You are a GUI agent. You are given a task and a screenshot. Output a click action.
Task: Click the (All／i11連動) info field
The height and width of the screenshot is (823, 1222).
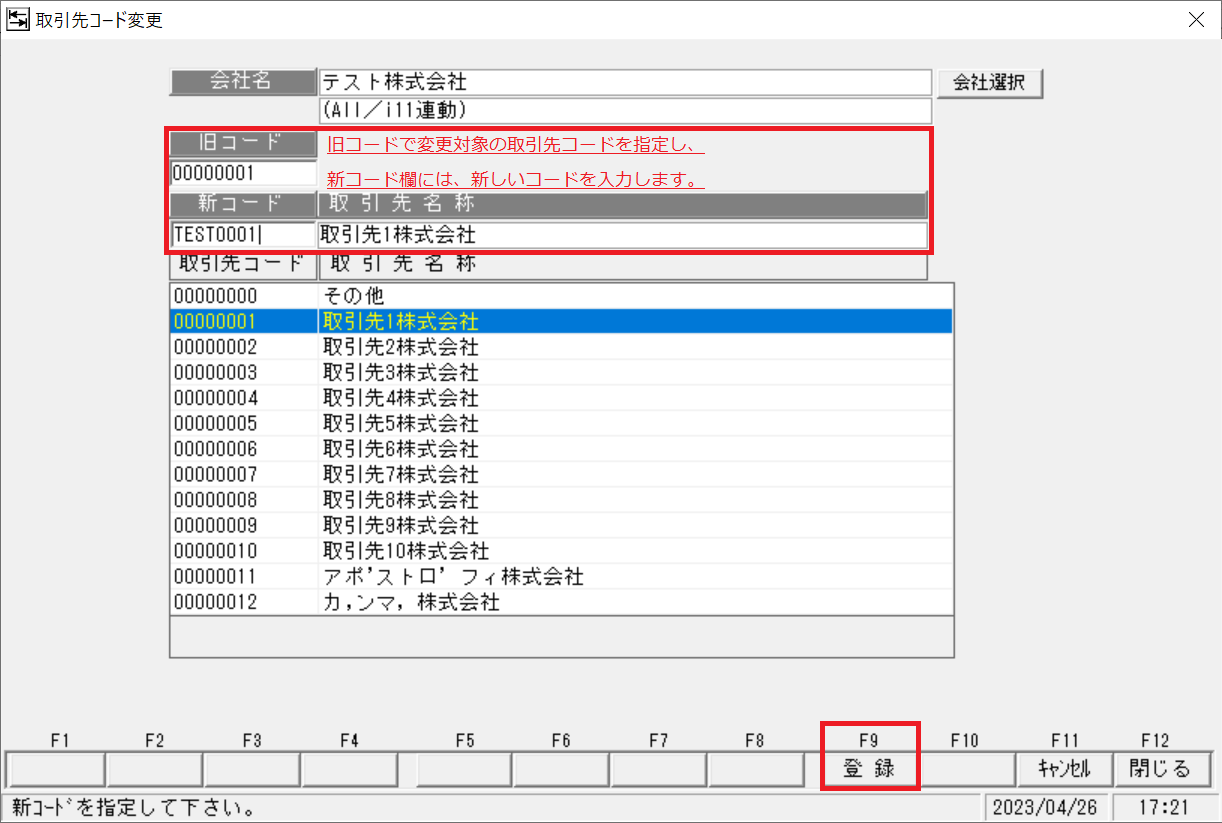[x=625, y=110]
